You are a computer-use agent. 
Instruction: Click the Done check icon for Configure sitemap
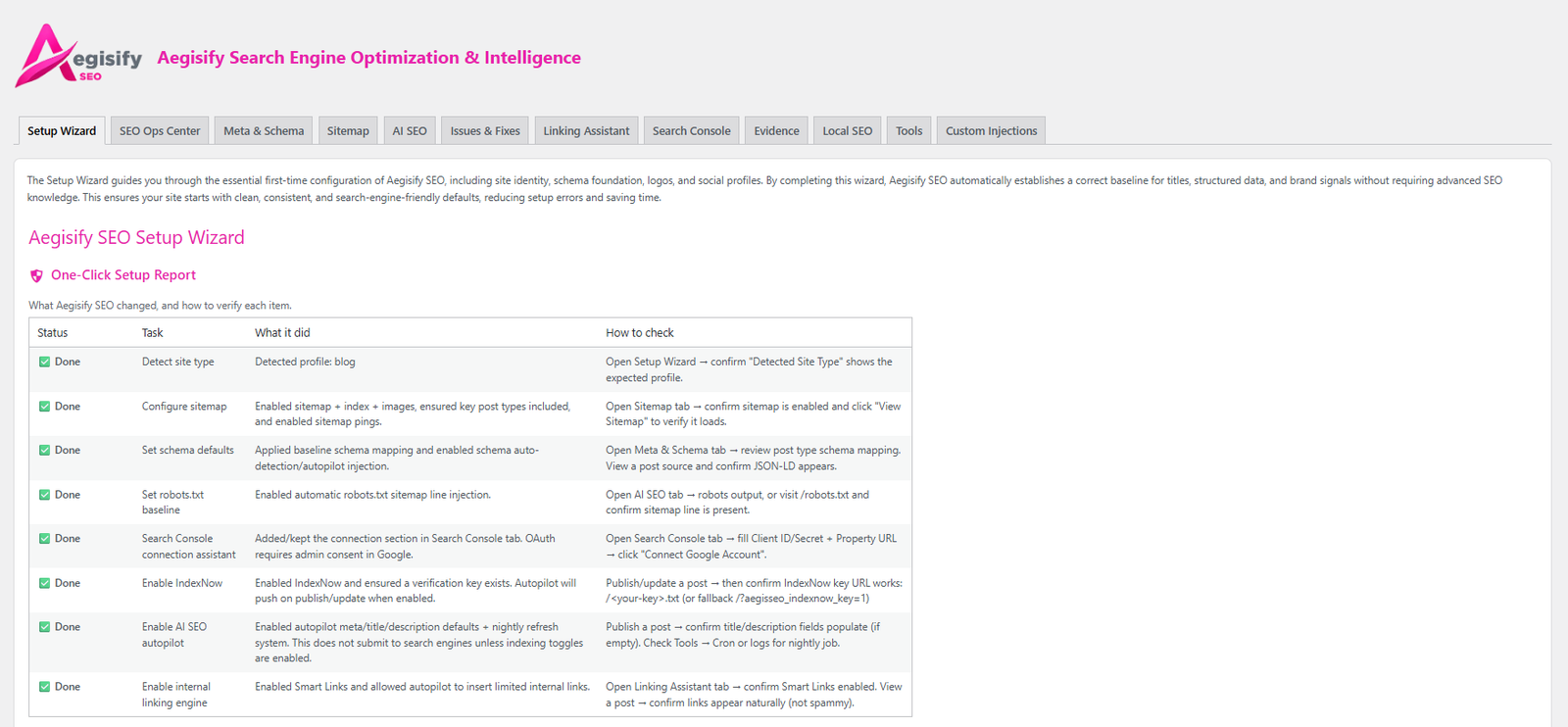tap(44, 407)
